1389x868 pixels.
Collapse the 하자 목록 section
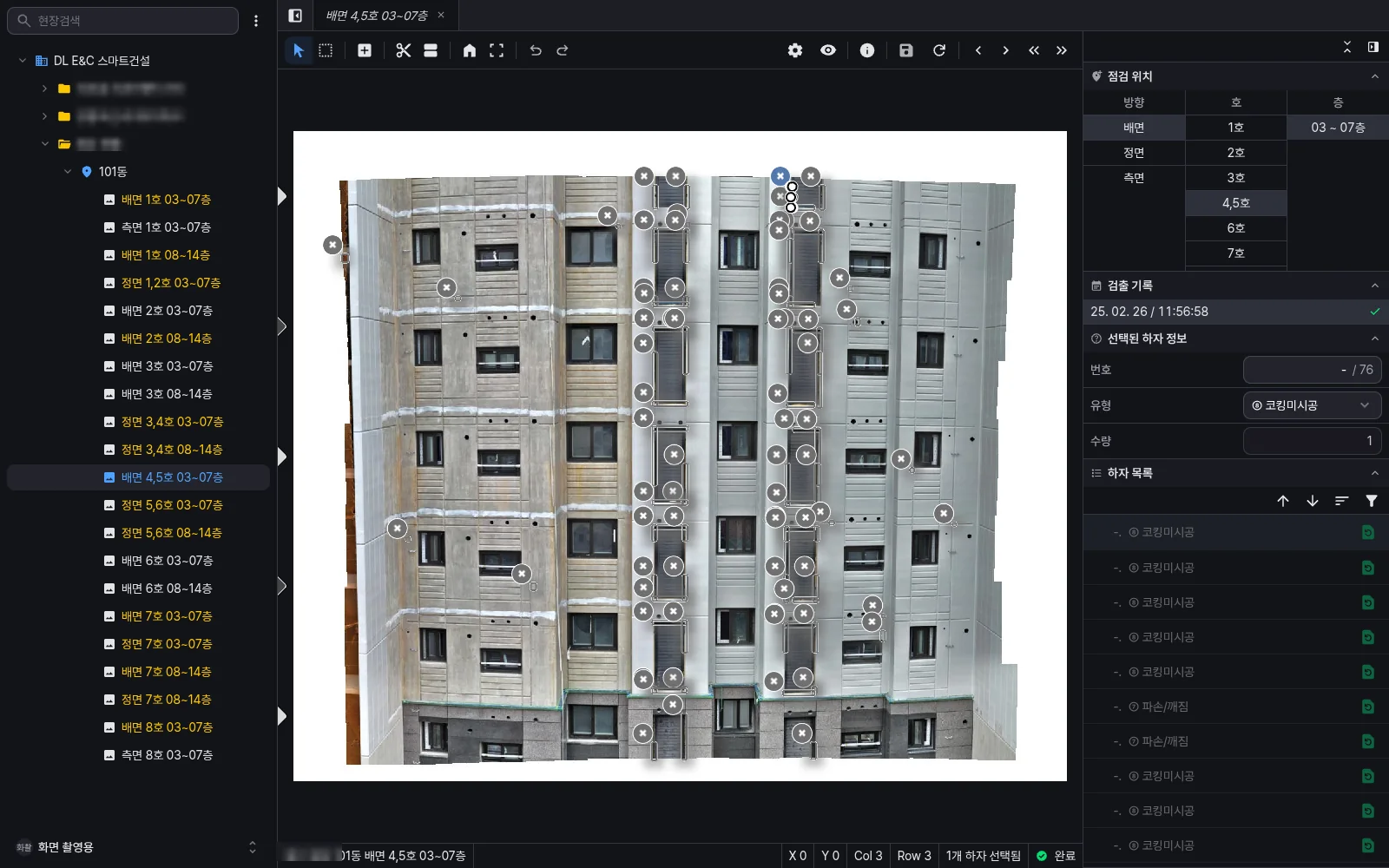click(x=1375, y=473)
